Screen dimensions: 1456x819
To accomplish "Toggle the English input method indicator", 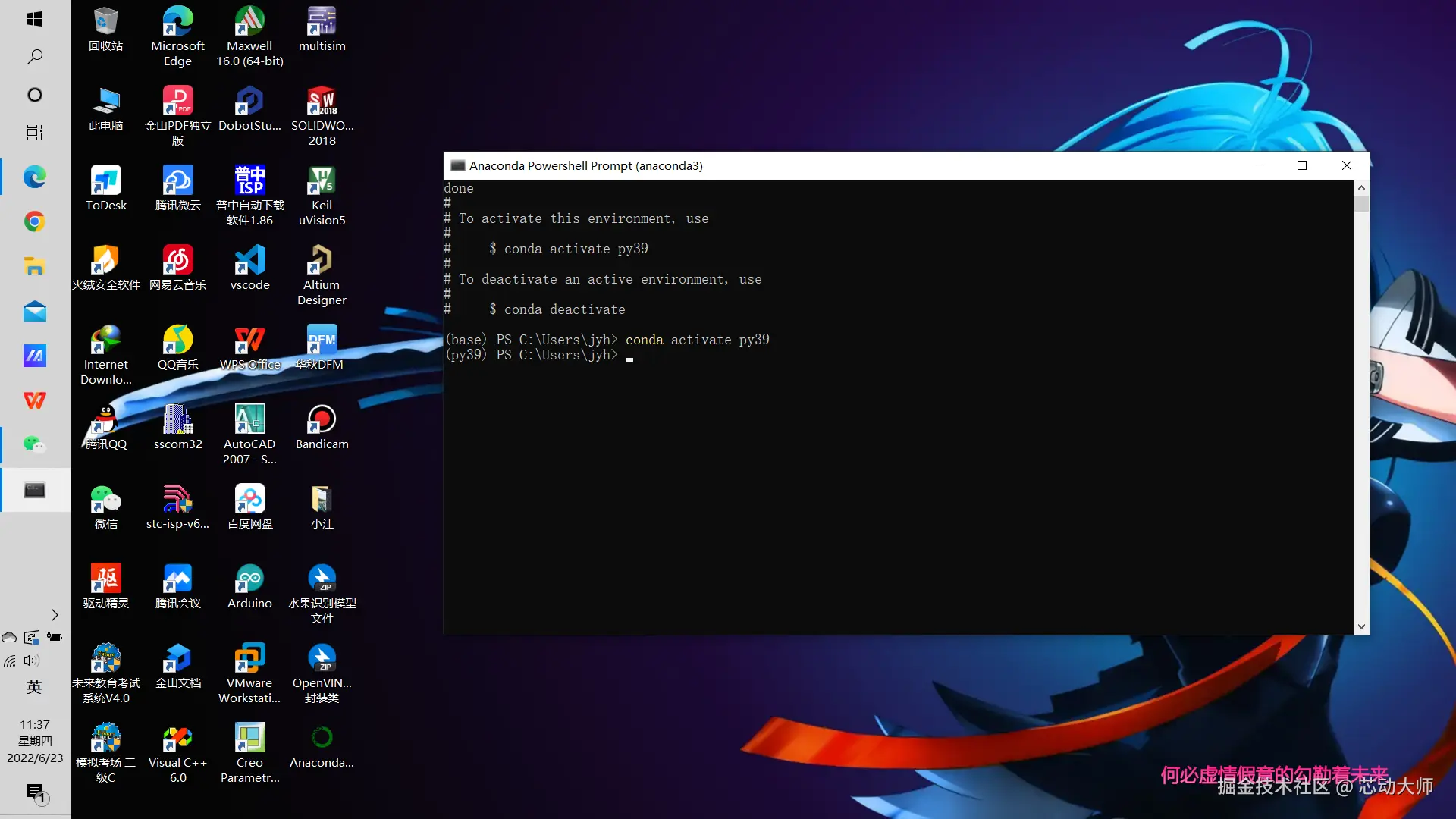I will click(x=34, y=687).
